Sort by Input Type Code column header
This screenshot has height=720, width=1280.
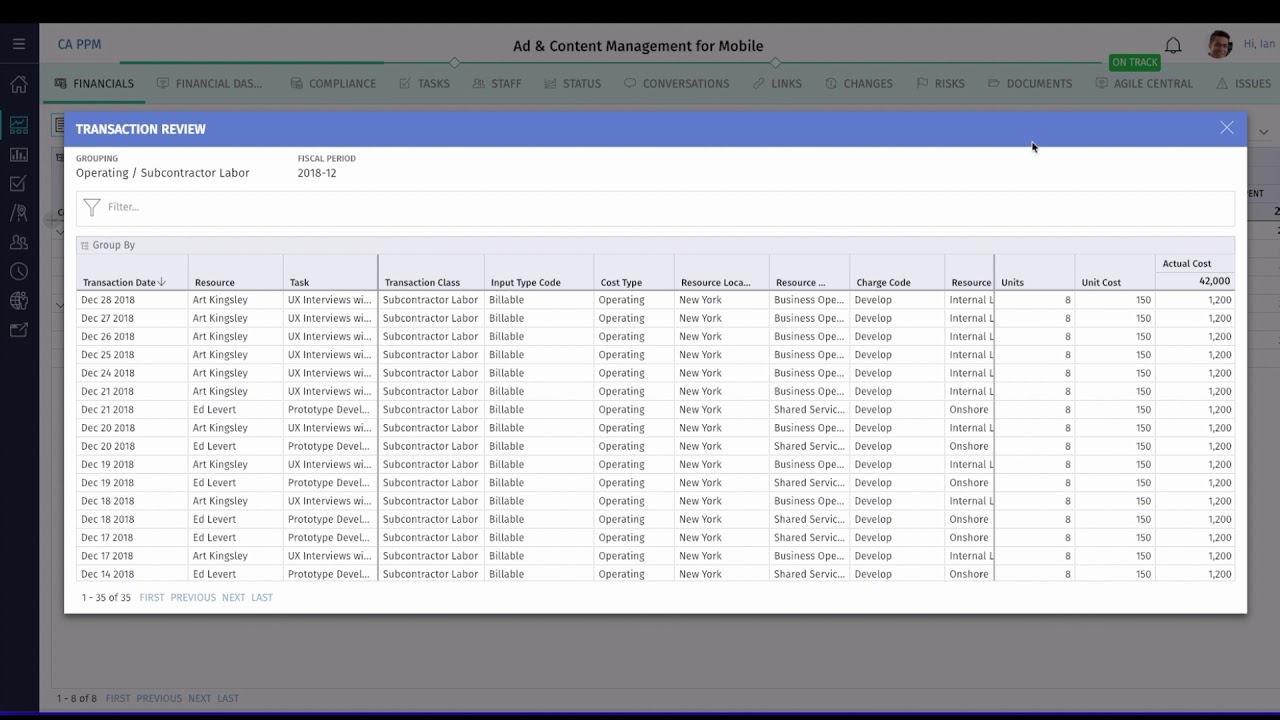coord(525,283)
